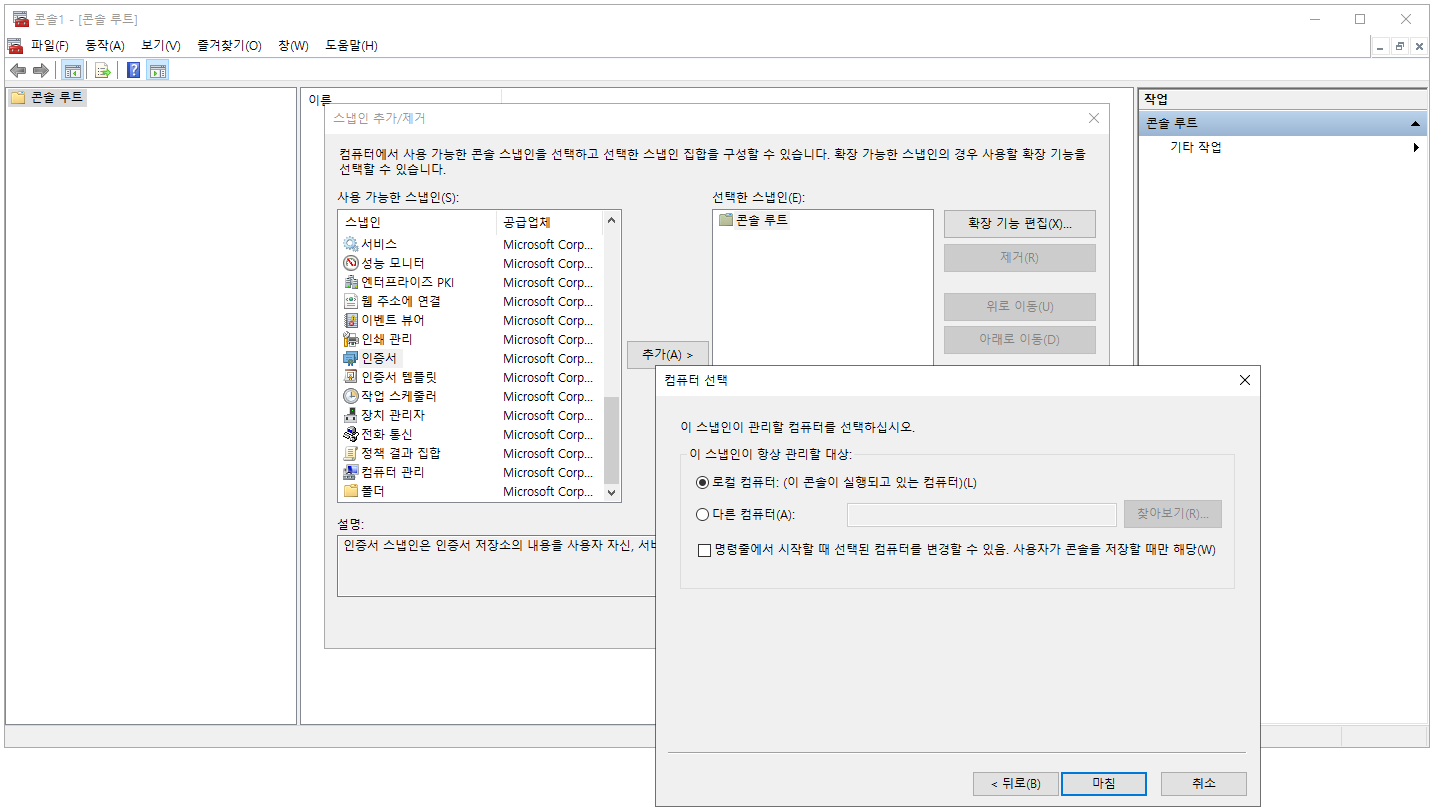1437x812 pixels.
Task: Click the other computer name field
Action: pyautogui.click(x=981, y=515)
